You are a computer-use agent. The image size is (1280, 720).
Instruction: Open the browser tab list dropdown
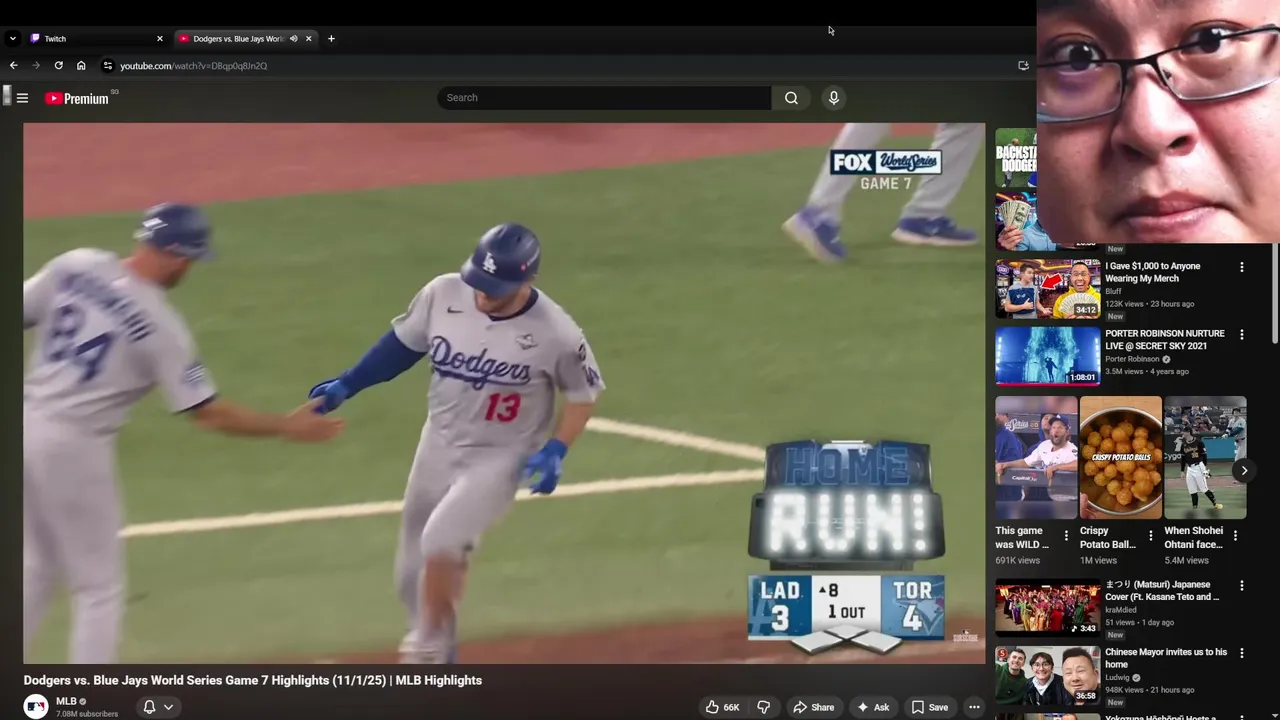coord(12,39)
